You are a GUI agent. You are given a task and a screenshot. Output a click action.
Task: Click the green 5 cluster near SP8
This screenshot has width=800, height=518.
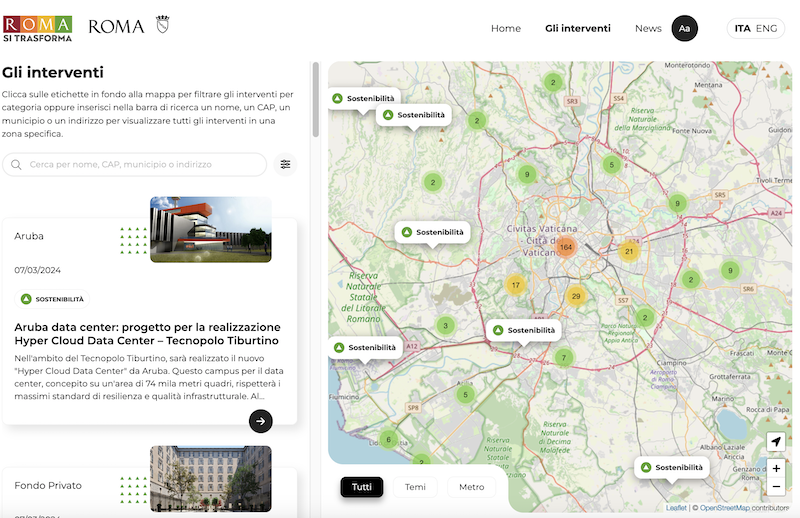[465, 394]
